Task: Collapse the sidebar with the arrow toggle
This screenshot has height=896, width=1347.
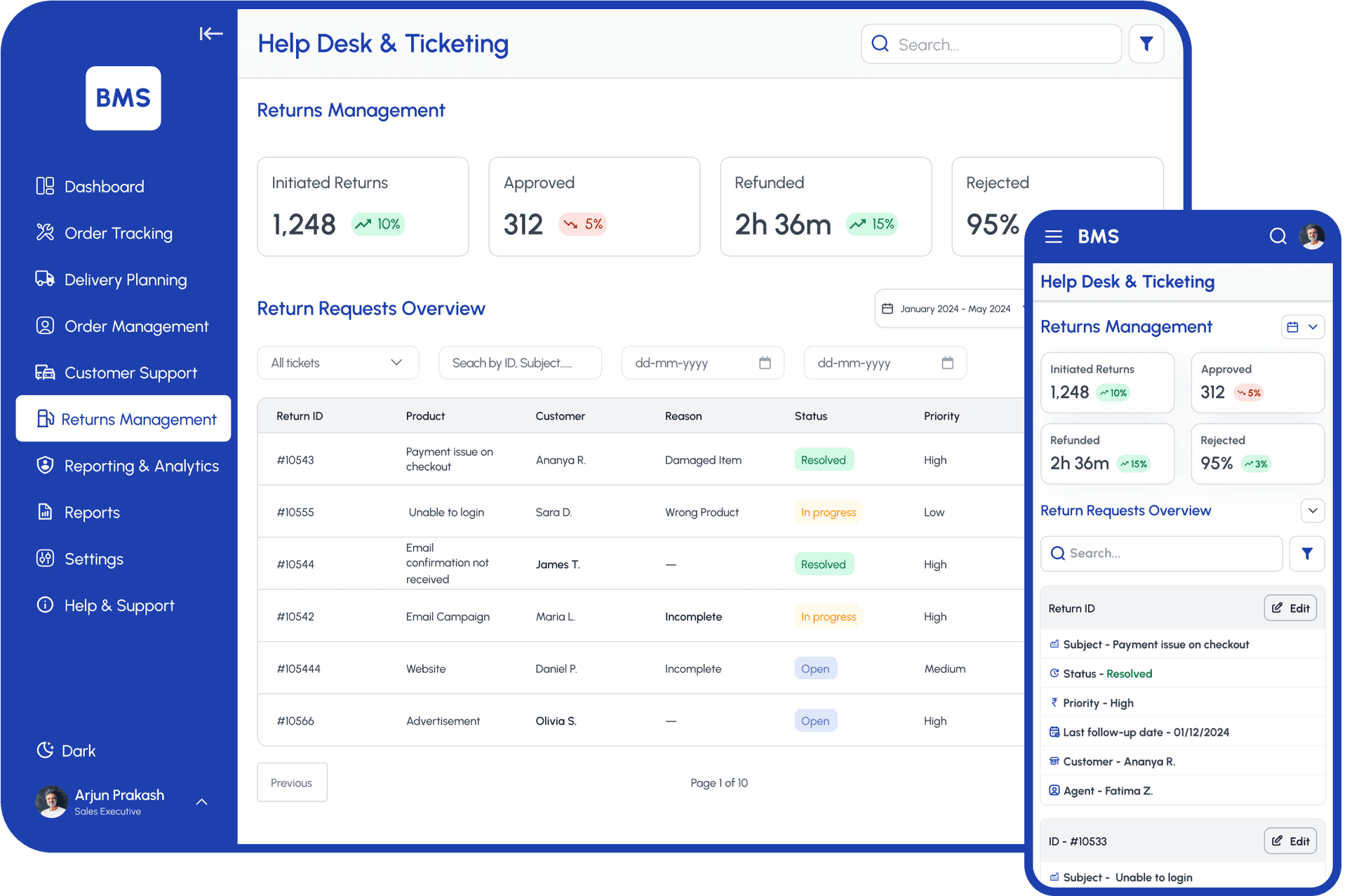Action: 210,33
